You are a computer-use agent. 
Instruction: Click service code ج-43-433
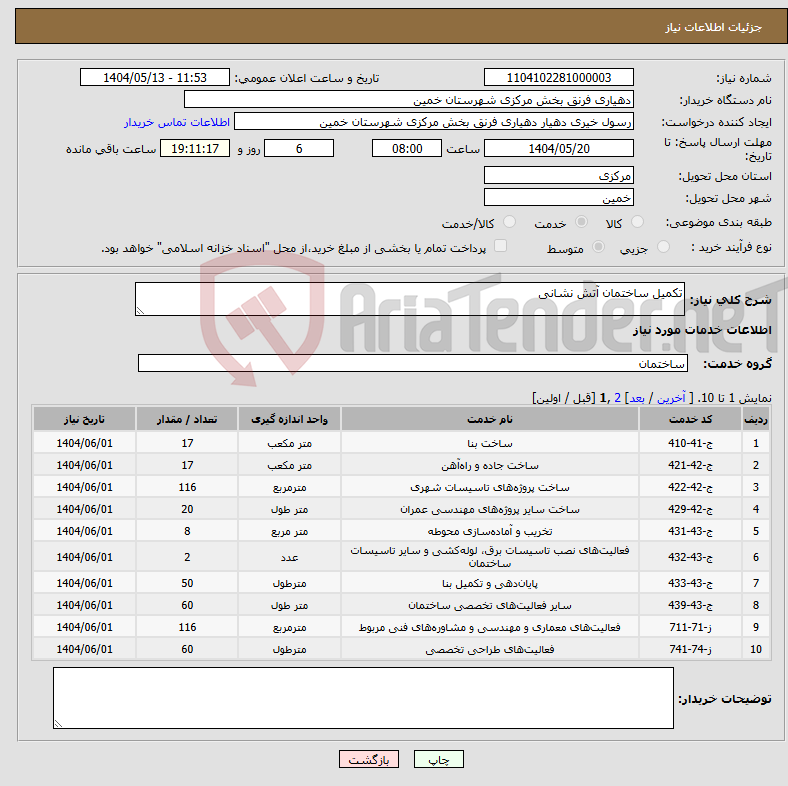(691, 583)
